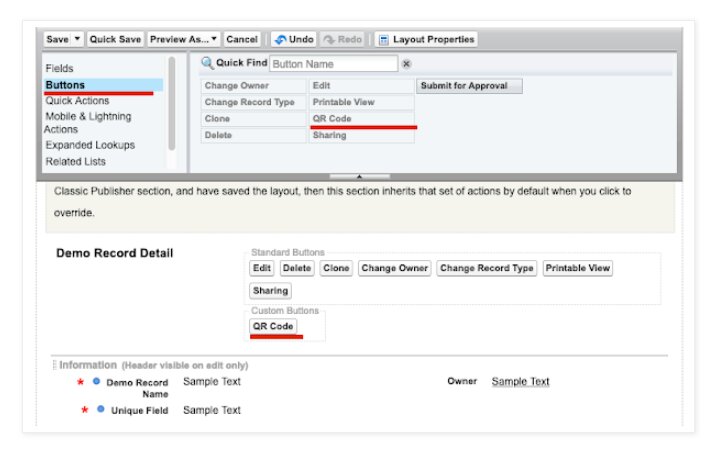This screenshot has height=460, width=718.
Task: Click the Cancel button
Action: click(x=242, y=39)
